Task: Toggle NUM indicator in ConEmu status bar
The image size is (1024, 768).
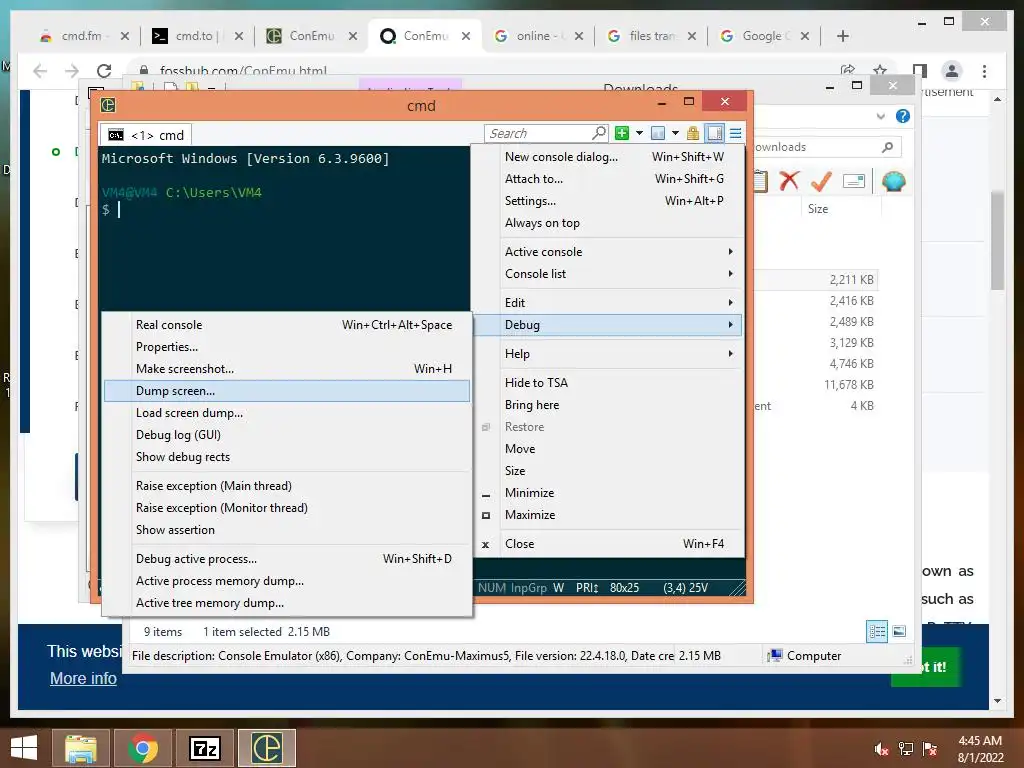Action: [492, 588]
